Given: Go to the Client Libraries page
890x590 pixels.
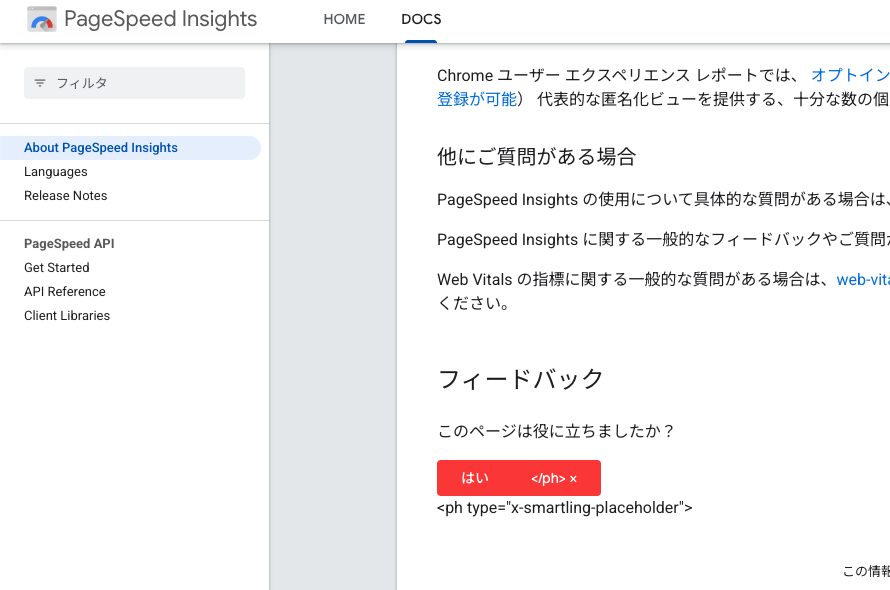Looking at the screenshot, I should click(x=67, y=315).
